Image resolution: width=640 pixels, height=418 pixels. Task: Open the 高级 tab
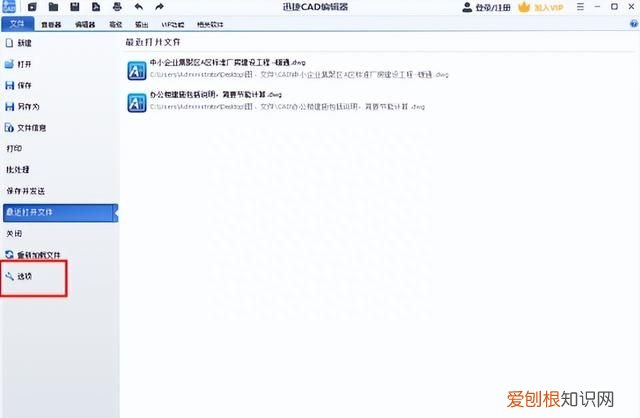pos(116,24)
